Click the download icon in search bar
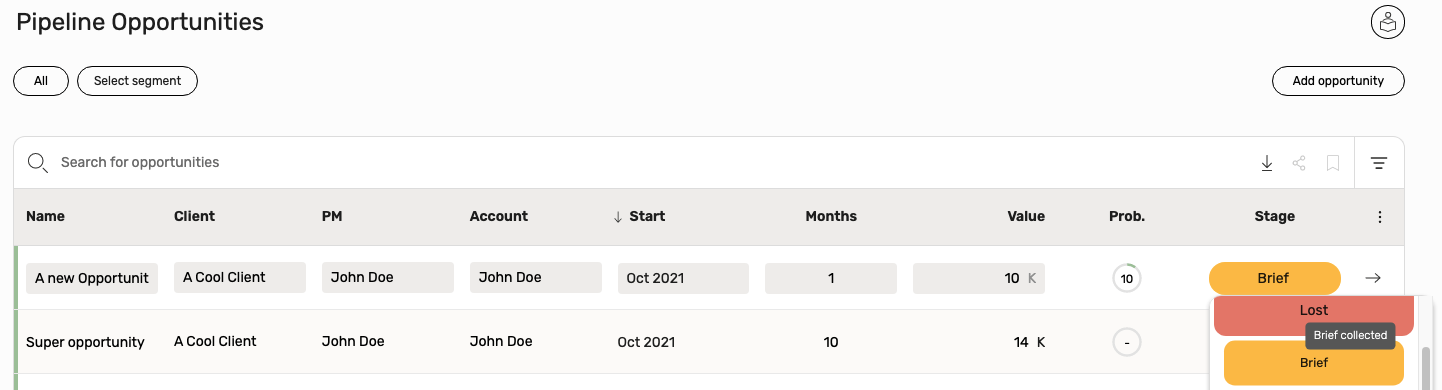This screenshot has width=1442, height=390. pyautogui.click(x=1267, y=163)
